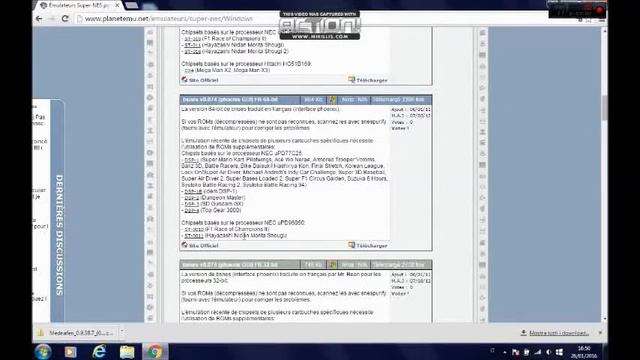Open Site Officiel link above bsnes 64-bit card
The height and width of the screenshot is (360, 640).
pos(203,80)
